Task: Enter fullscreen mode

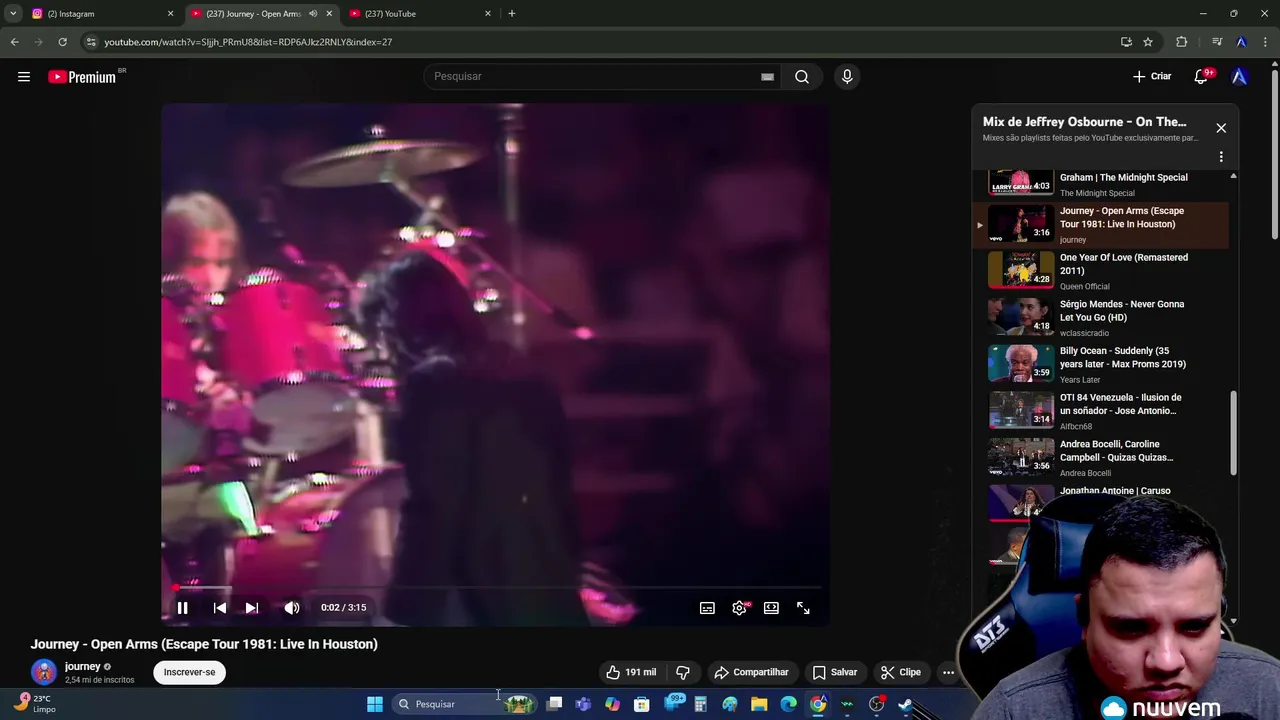Action: point(803,608)
